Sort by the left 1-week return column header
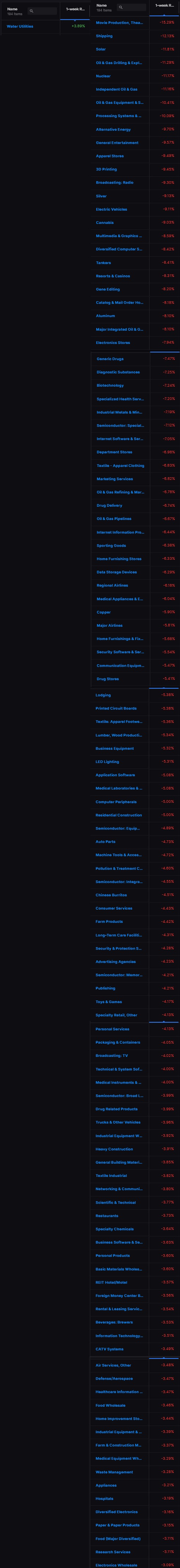Image resolution: width=180 pixels, height=1568 pixels. tap(75, 9)
